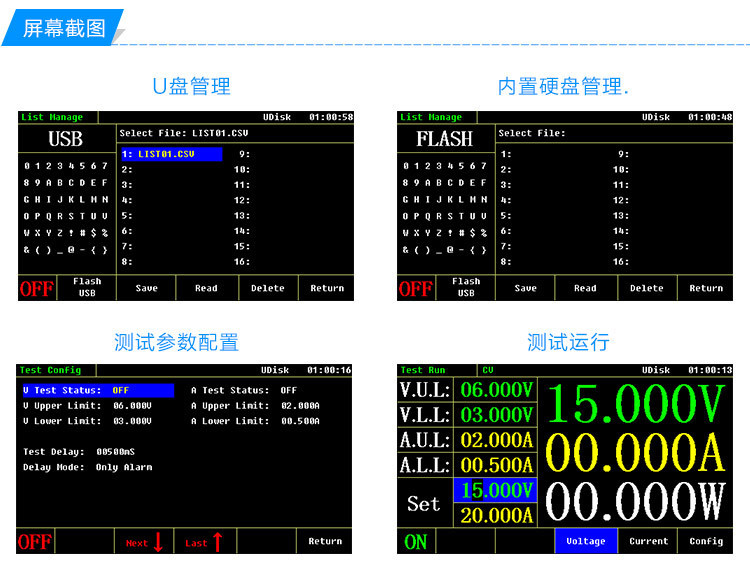This screenshot has height=586, width=750.
Task: Toggle the OFF indicator in USB screen
Action: coord(37,288)
